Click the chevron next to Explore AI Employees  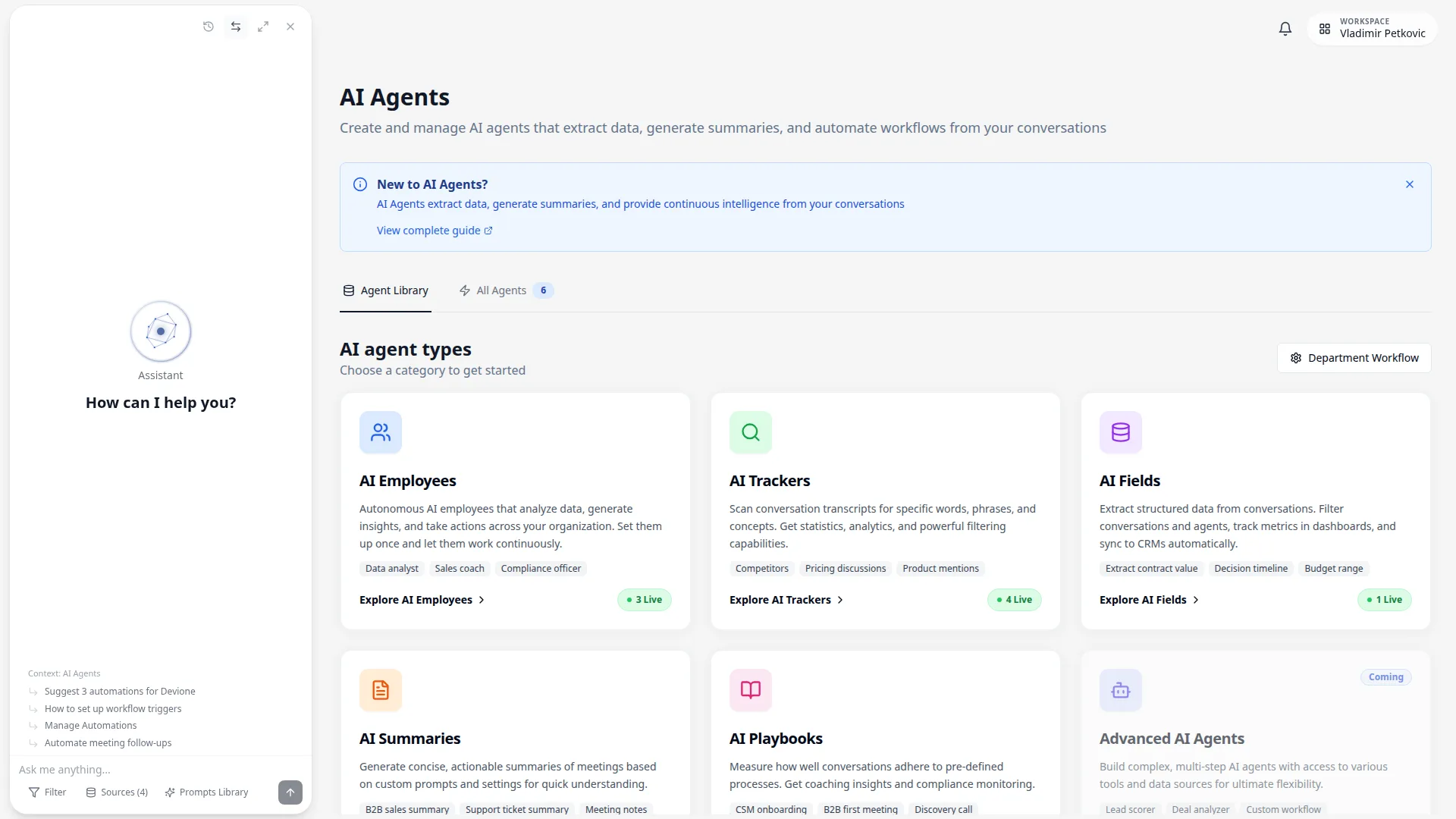[x=482, y=600]
